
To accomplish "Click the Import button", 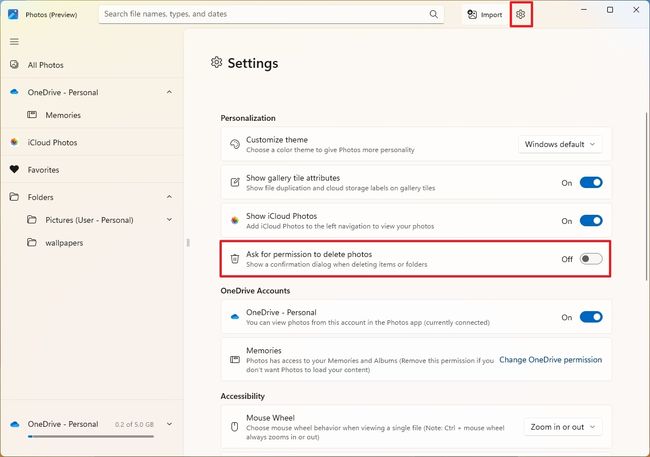I will 484,15.
